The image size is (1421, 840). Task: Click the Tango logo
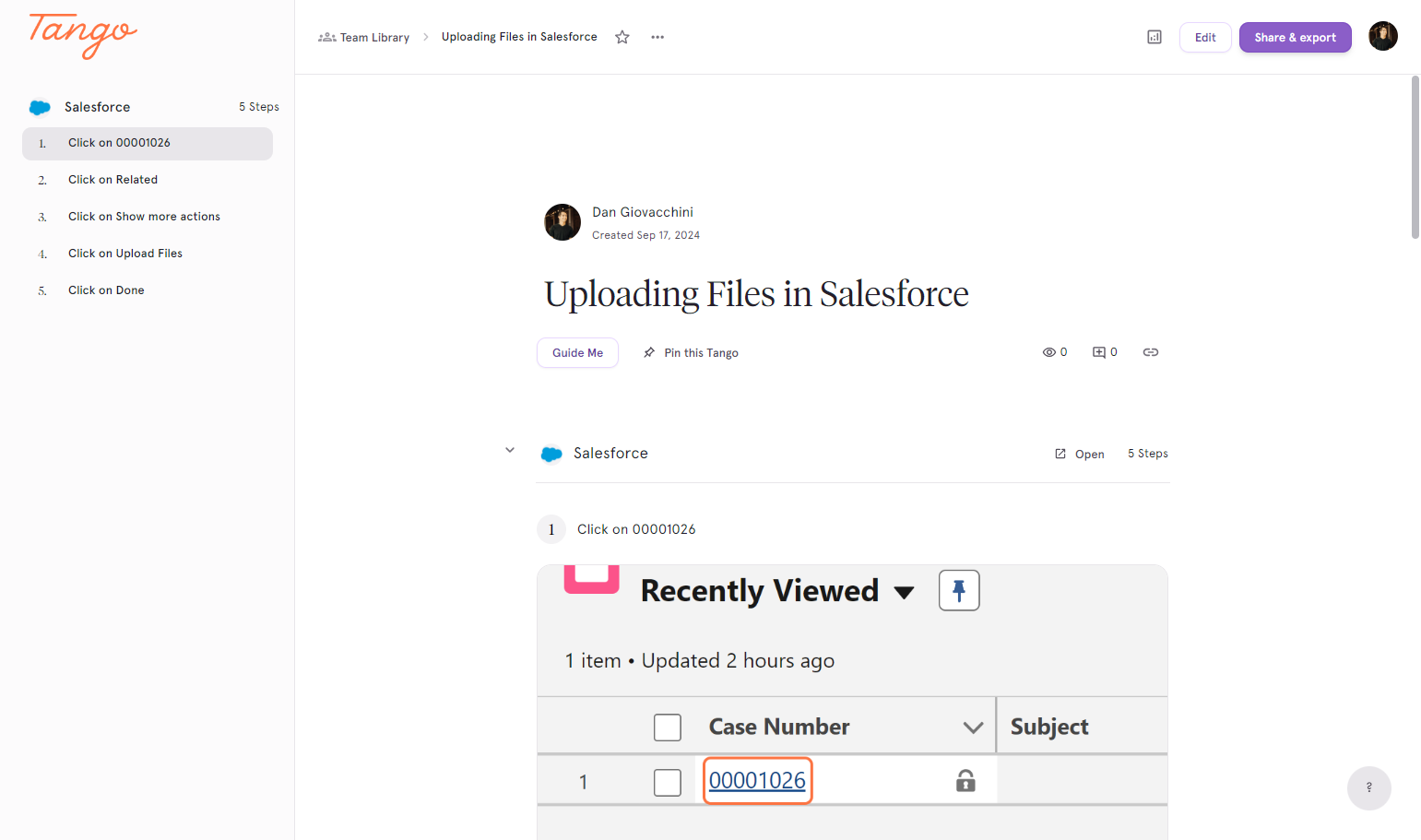pyautogui.click(x=83, y=35)
